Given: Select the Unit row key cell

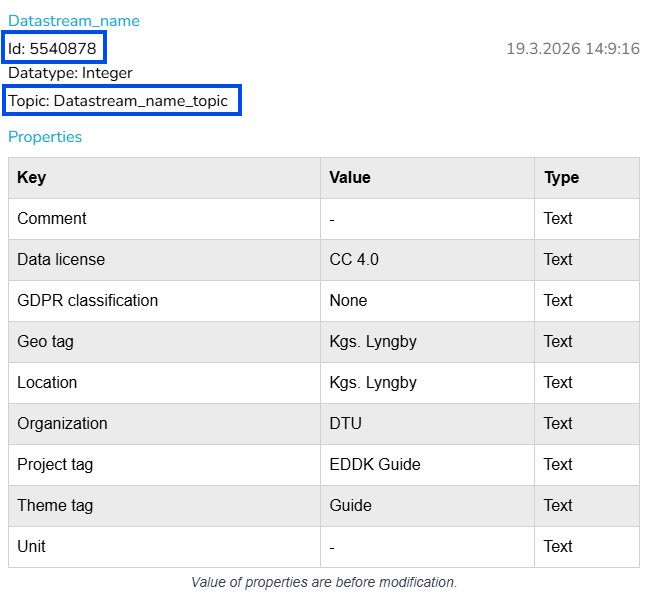Looking at the screenshot, I should tap(31, 546).
